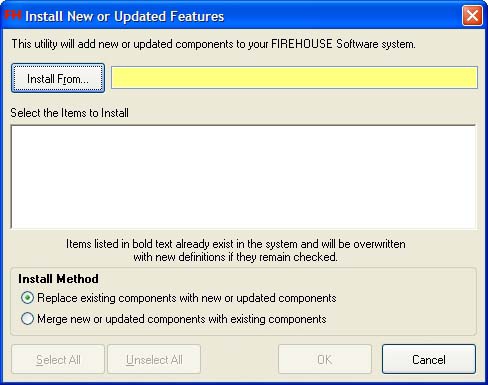488x385 pixels.
Task: Click the FH FIREHOUSE icon in title bar
Action: [x=13, y=15]
